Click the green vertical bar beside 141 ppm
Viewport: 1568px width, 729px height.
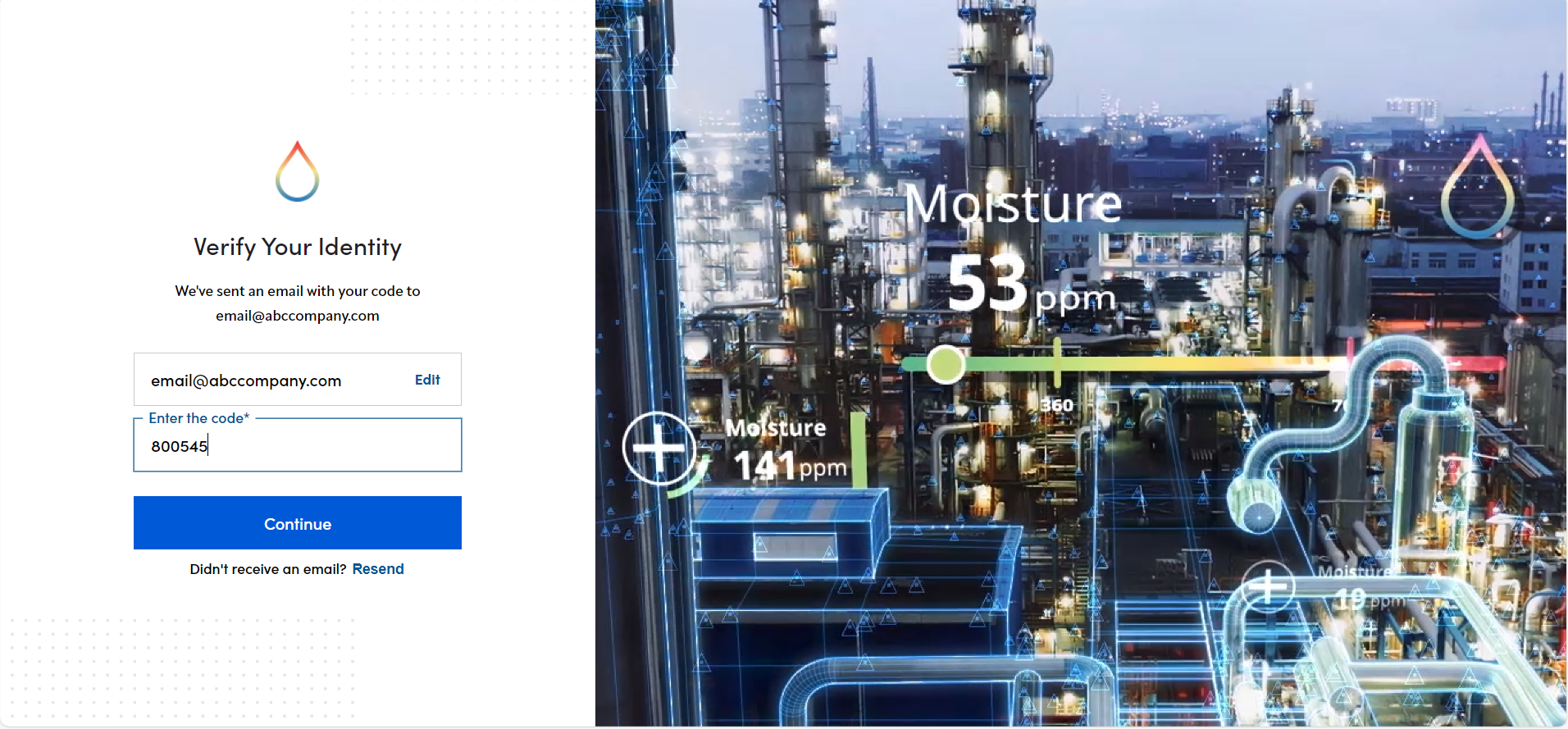858,449
